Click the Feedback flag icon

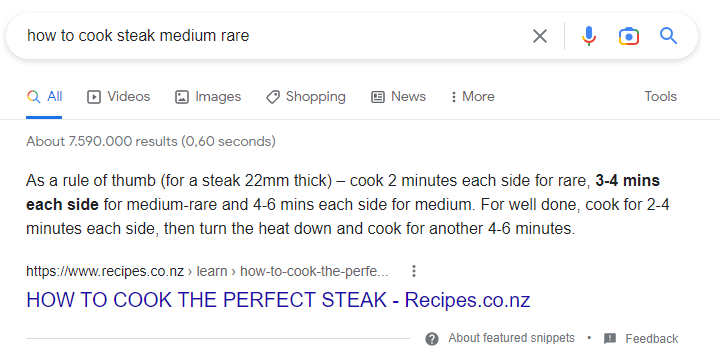coord(610,339)
